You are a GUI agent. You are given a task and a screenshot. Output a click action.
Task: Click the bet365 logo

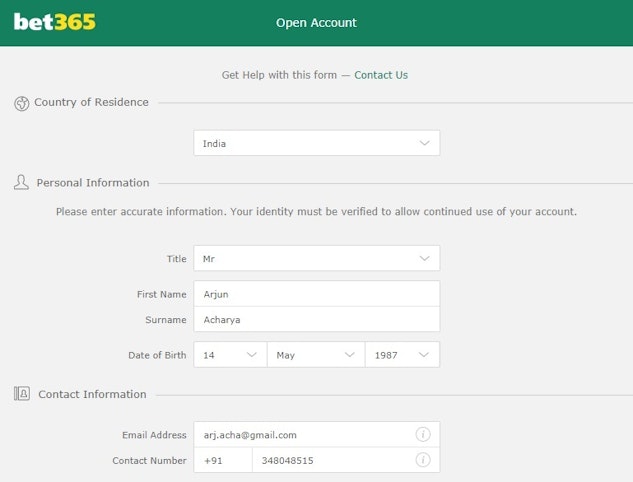(55, 22)
